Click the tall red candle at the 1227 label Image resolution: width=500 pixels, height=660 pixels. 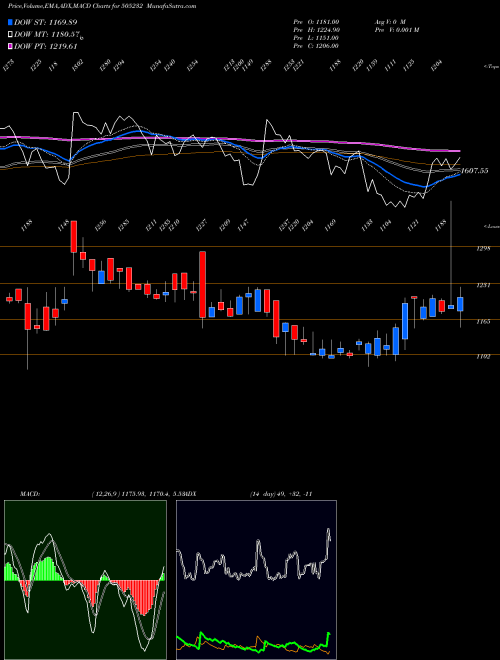pos(202,284)
